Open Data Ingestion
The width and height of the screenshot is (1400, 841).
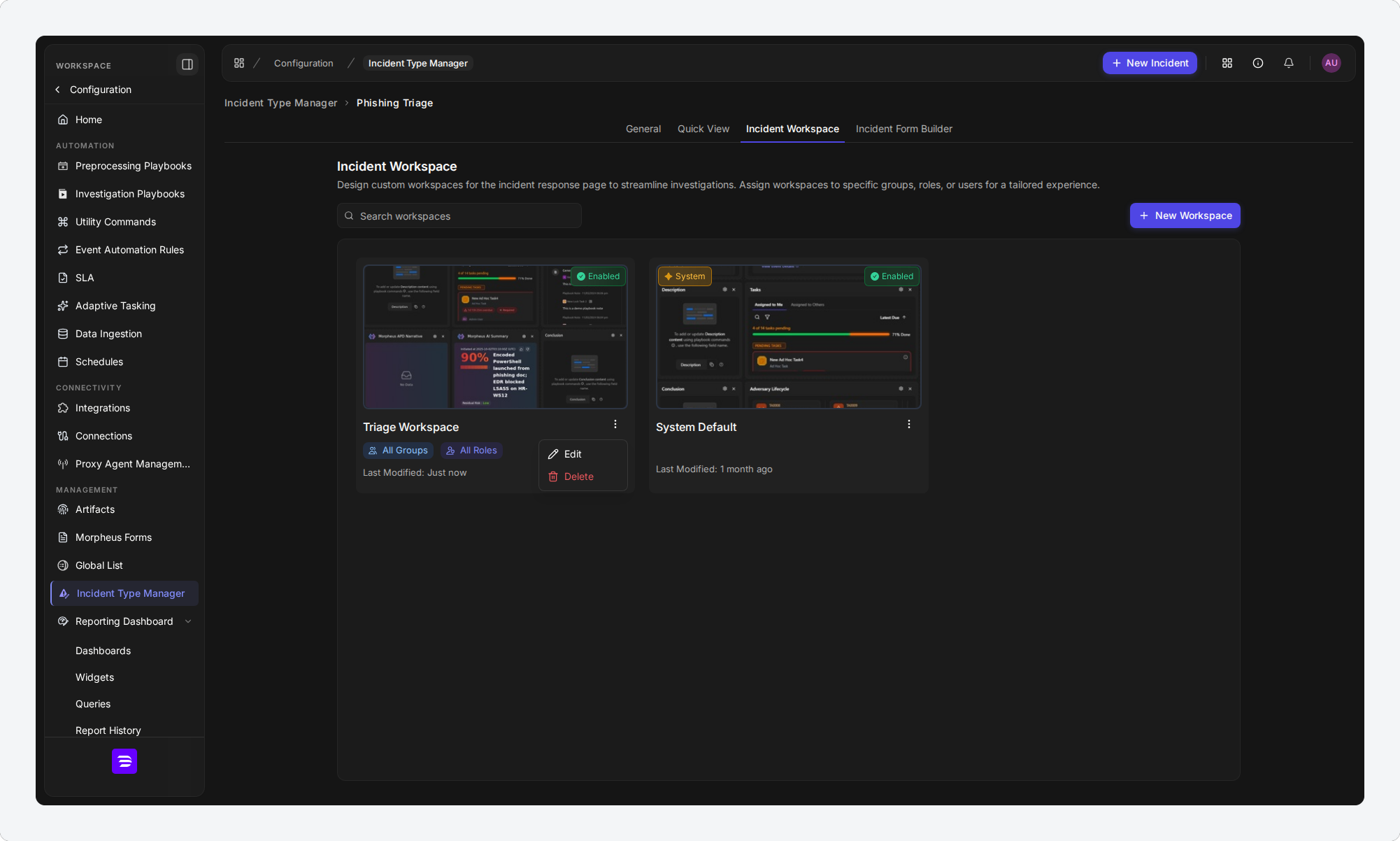pos(124,334)
